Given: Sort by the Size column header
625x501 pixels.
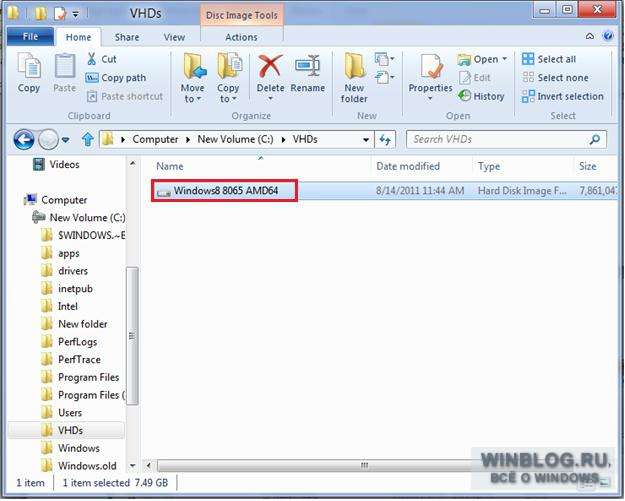Looking at the screenshot, I should point(588,166).
